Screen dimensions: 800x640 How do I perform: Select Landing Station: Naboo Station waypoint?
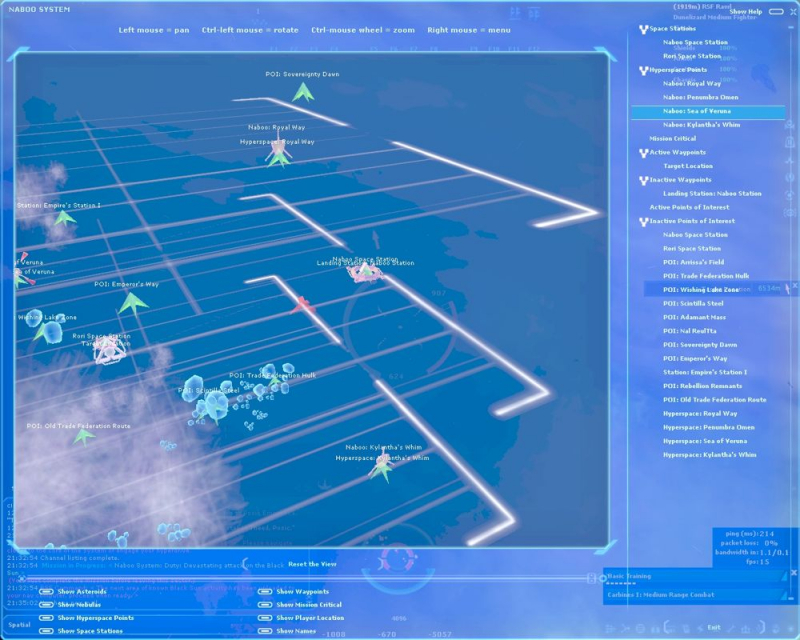coord(712,194)
